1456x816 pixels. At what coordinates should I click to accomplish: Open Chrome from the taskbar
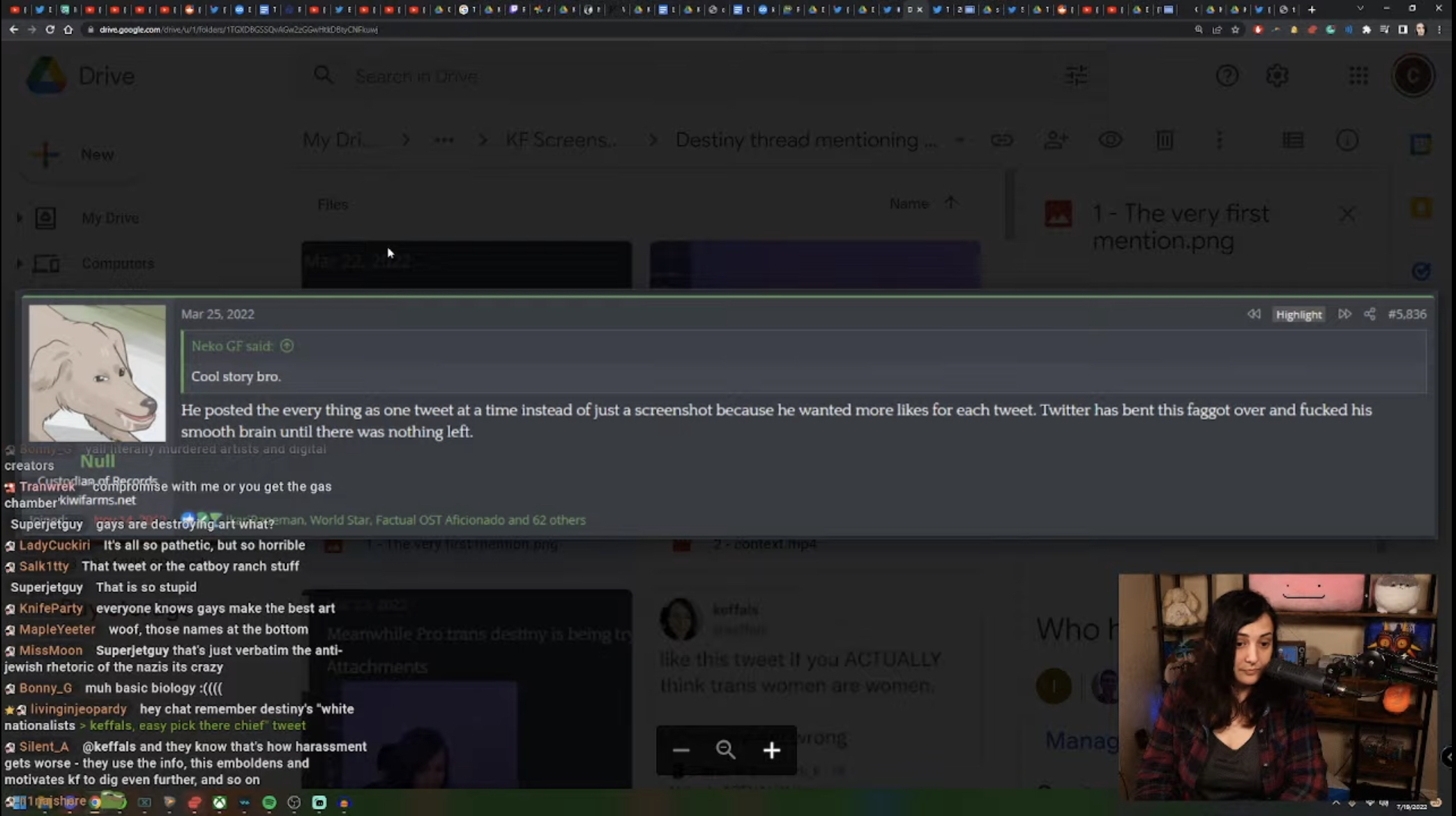tap(96, 803)
